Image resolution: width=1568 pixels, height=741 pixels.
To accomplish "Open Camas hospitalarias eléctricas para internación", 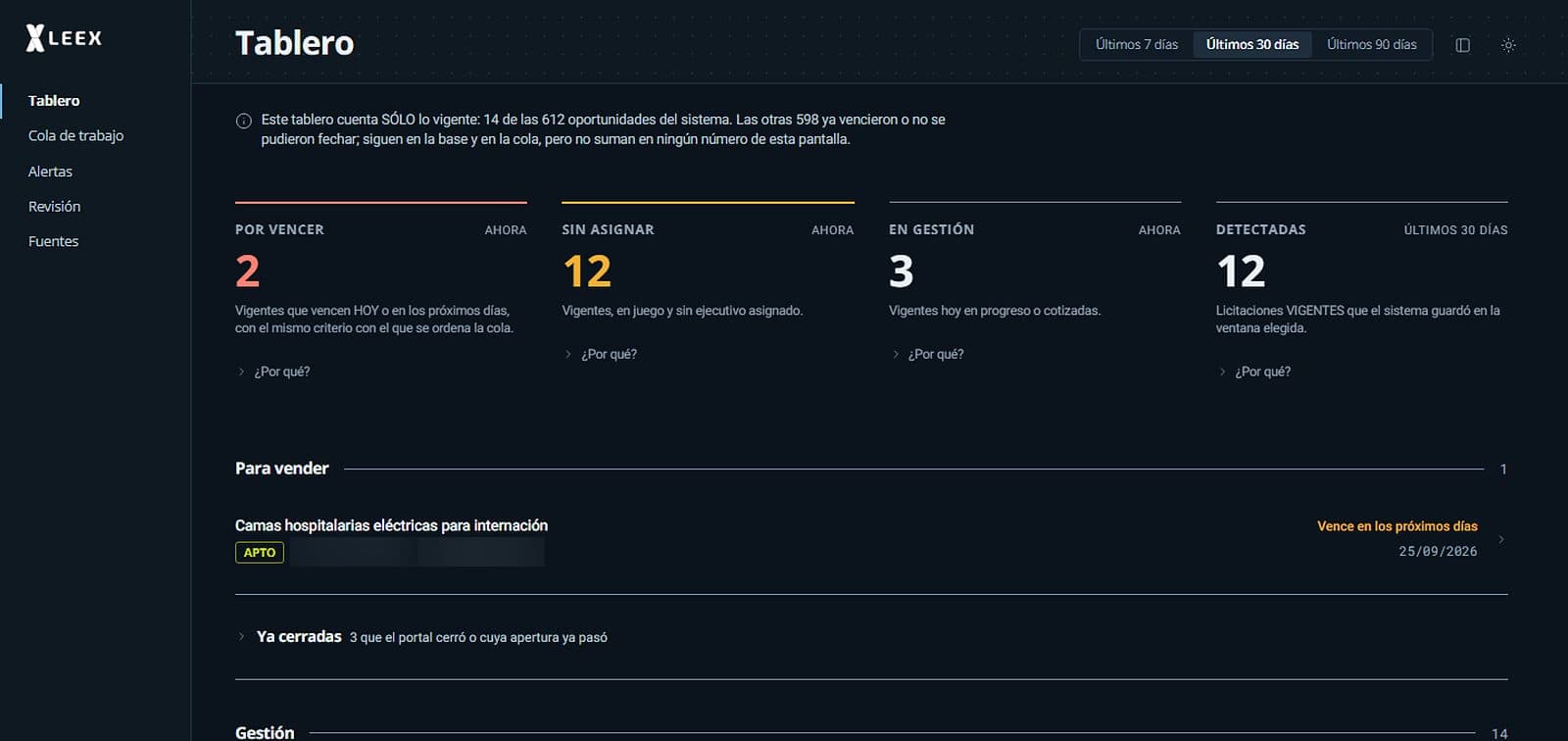I will point(391,525).
